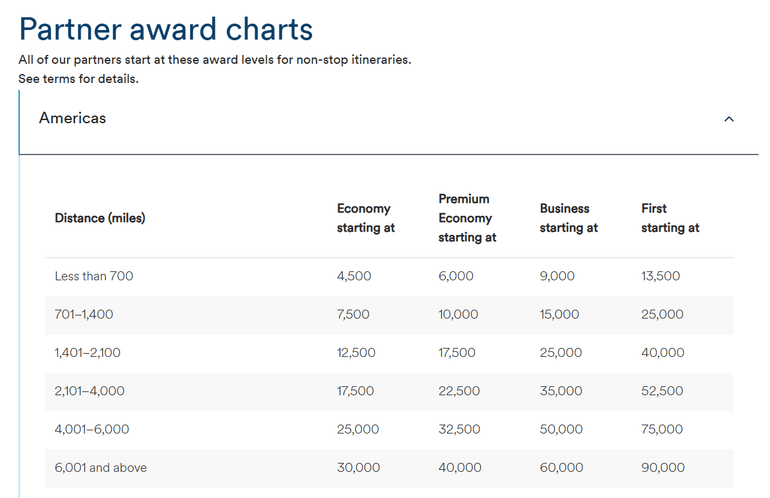Click the 4,001–6,000 distance row label

(92, 429)
